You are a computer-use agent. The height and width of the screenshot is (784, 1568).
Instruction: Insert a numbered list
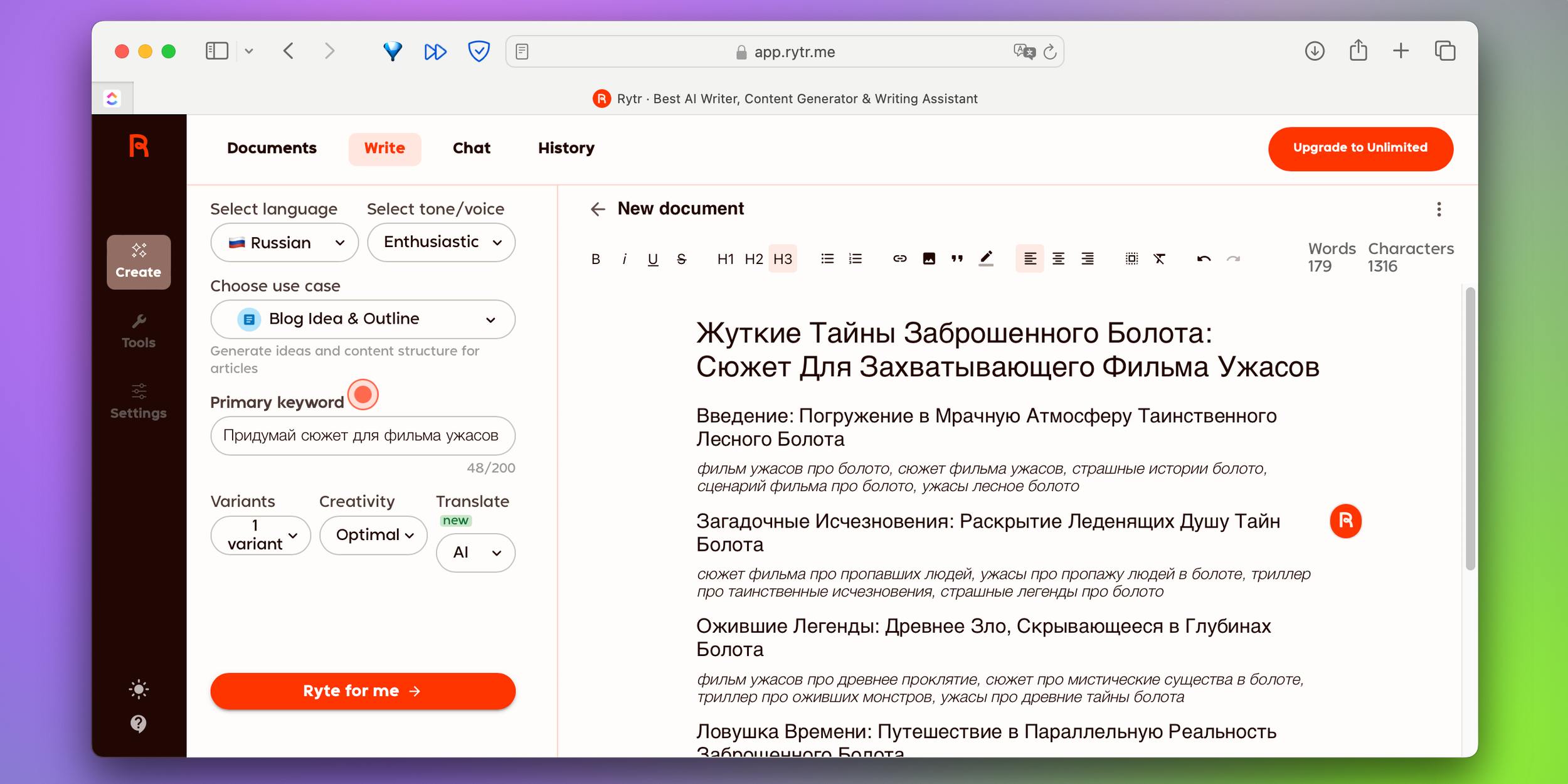(x=856, y=259)
